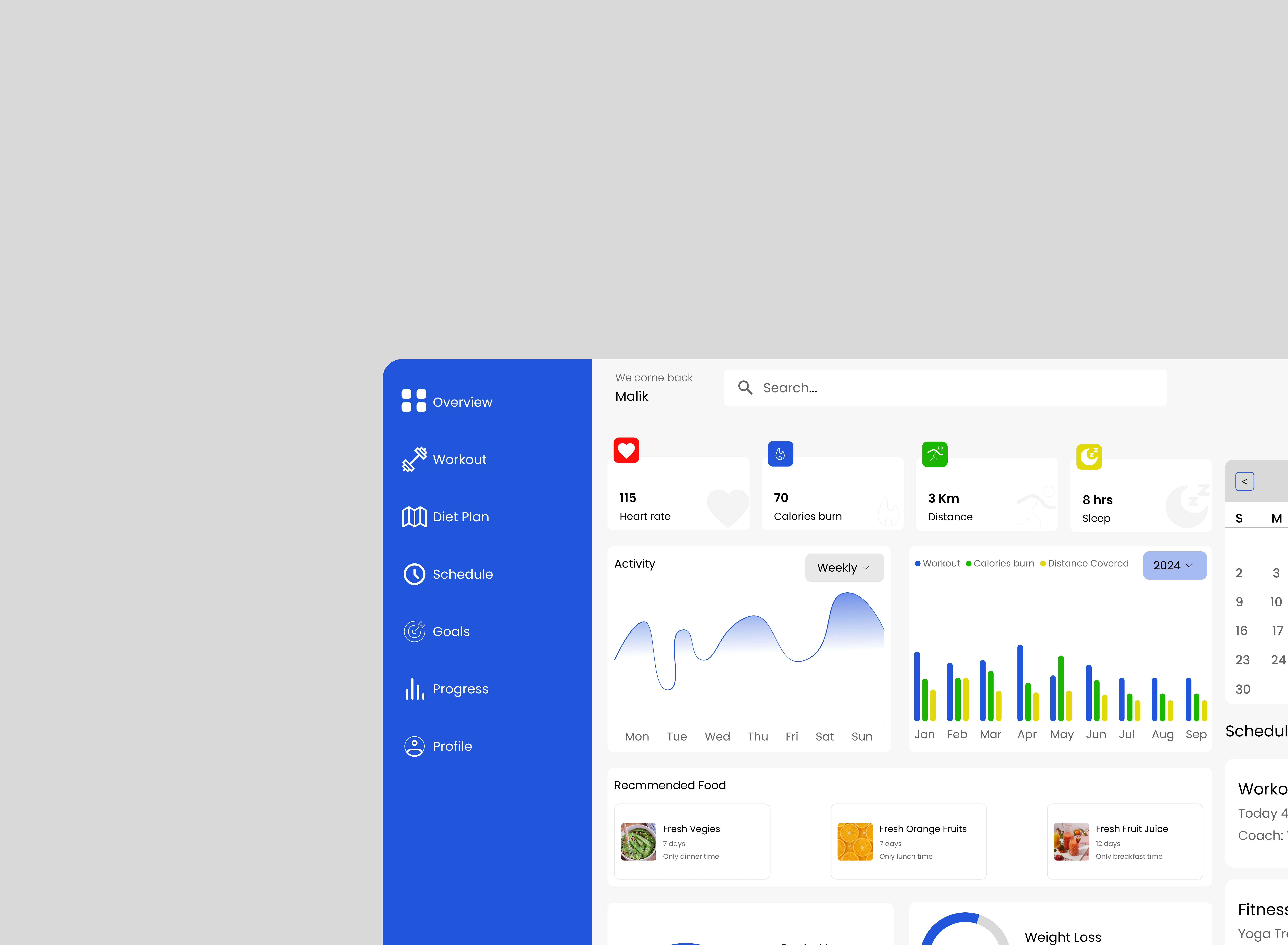This screenshot has height=945, width=1288.
Task: Open Diet Plan via map icon
Action: (x=414, y=516)
